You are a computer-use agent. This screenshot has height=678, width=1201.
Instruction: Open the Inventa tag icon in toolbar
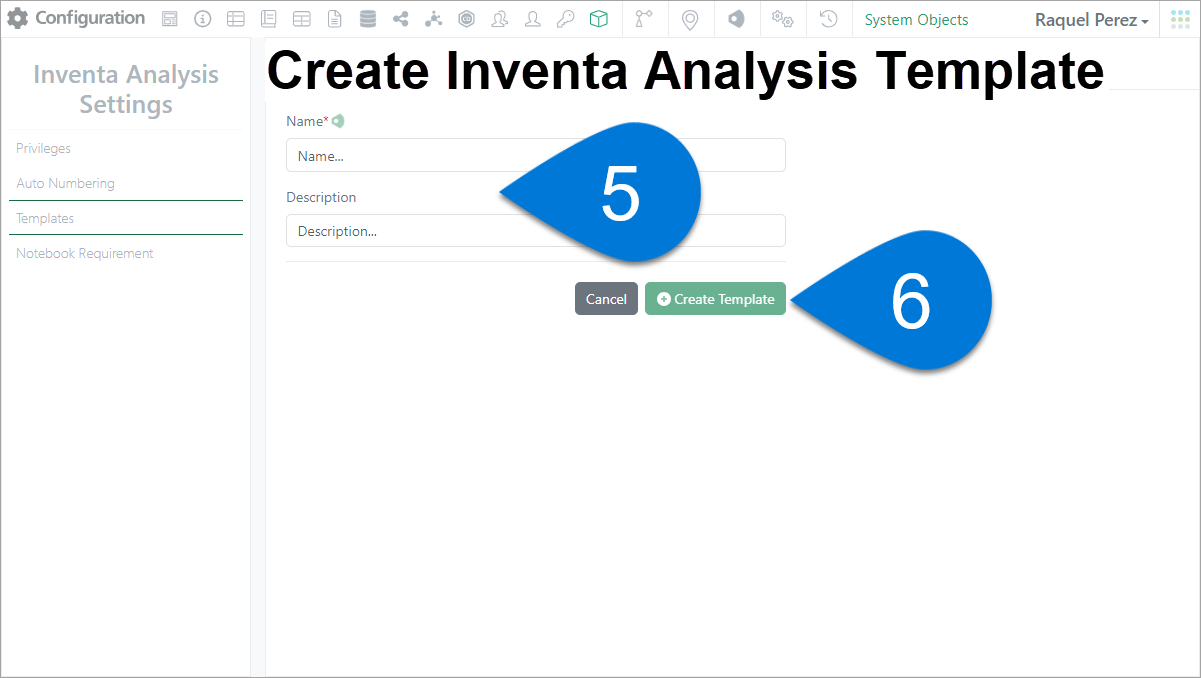pyautogui.click(x=736, y=19)
